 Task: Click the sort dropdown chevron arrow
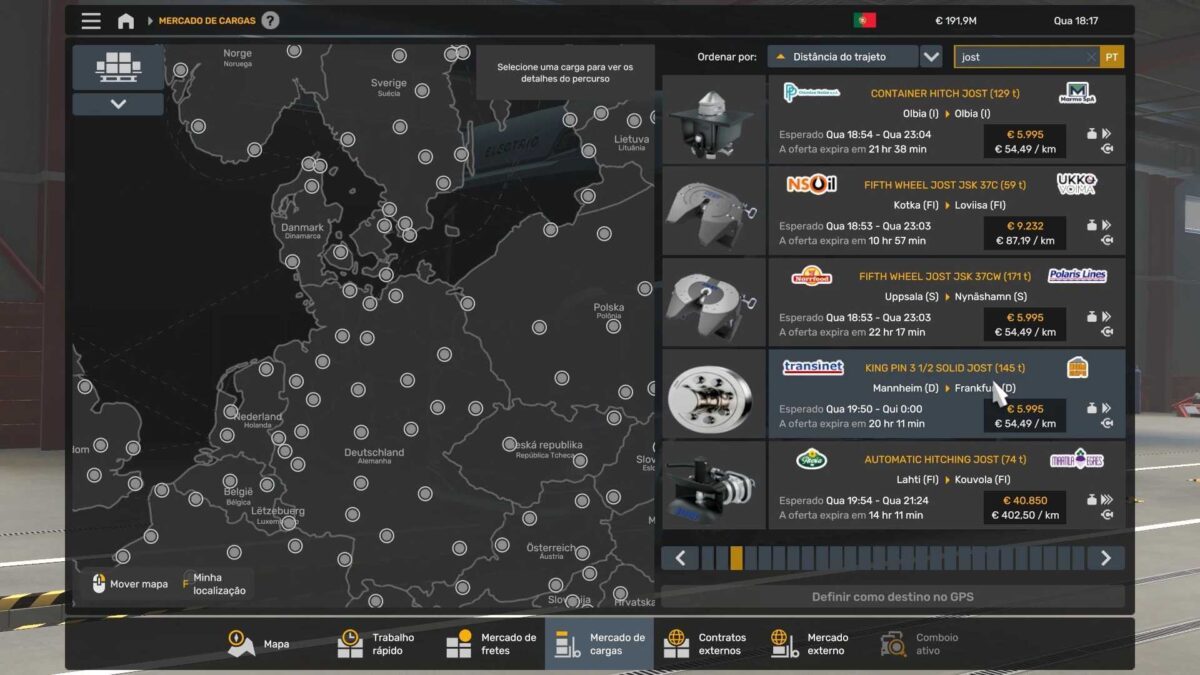pos(931,57)
